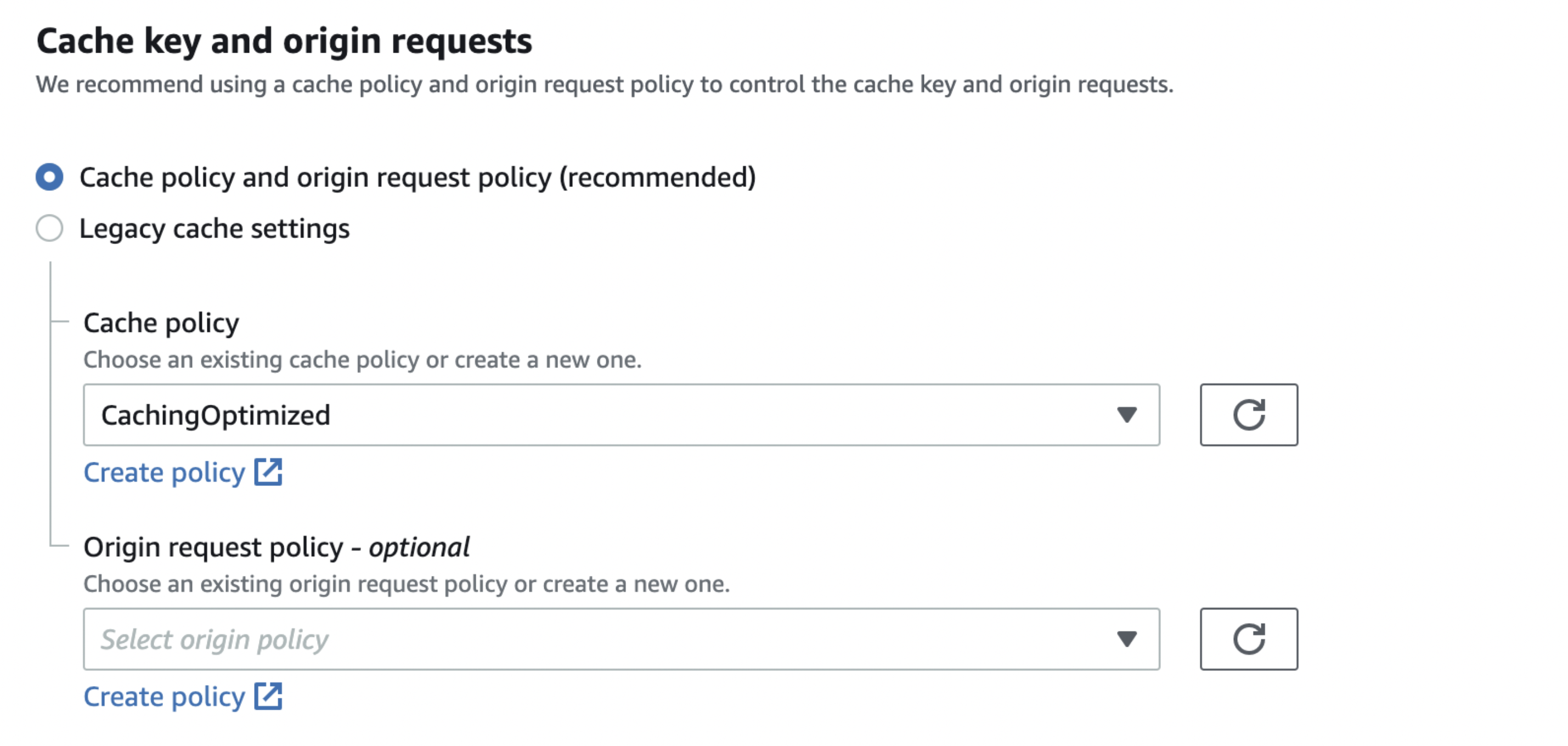Click the "Origin request policy - optional" label
The width and height of the screenshot is (1568, 746).
[277, 547]
